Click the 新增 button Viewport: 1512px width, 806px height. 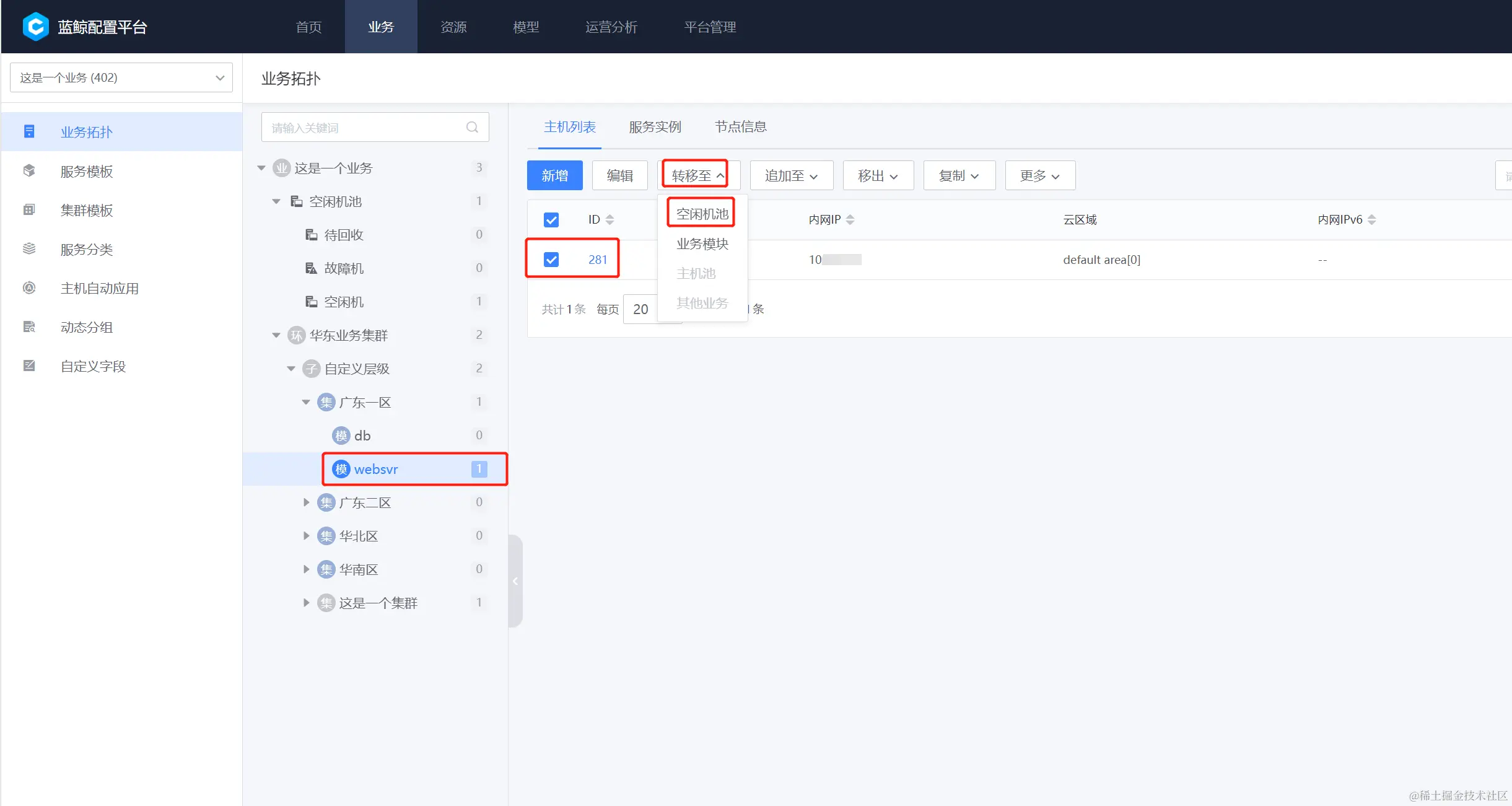coord(555,175)
